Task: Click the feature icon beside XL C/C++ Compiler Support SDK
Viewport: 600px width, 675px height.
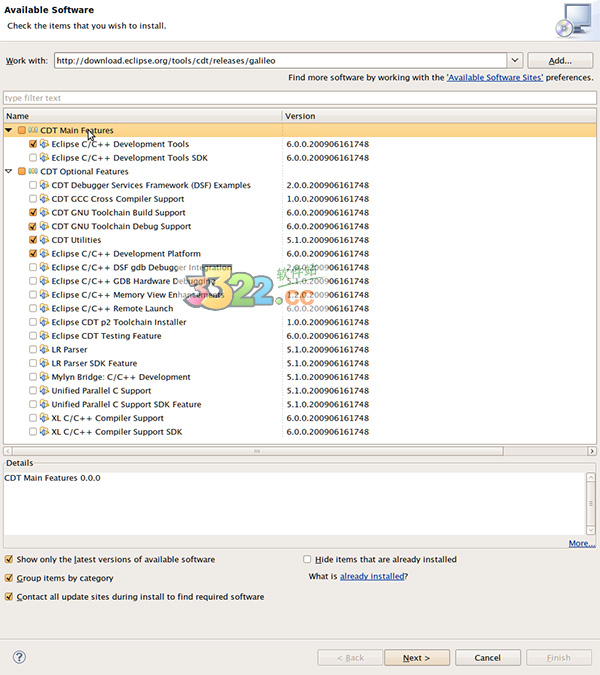Action: tap(44, 431)
